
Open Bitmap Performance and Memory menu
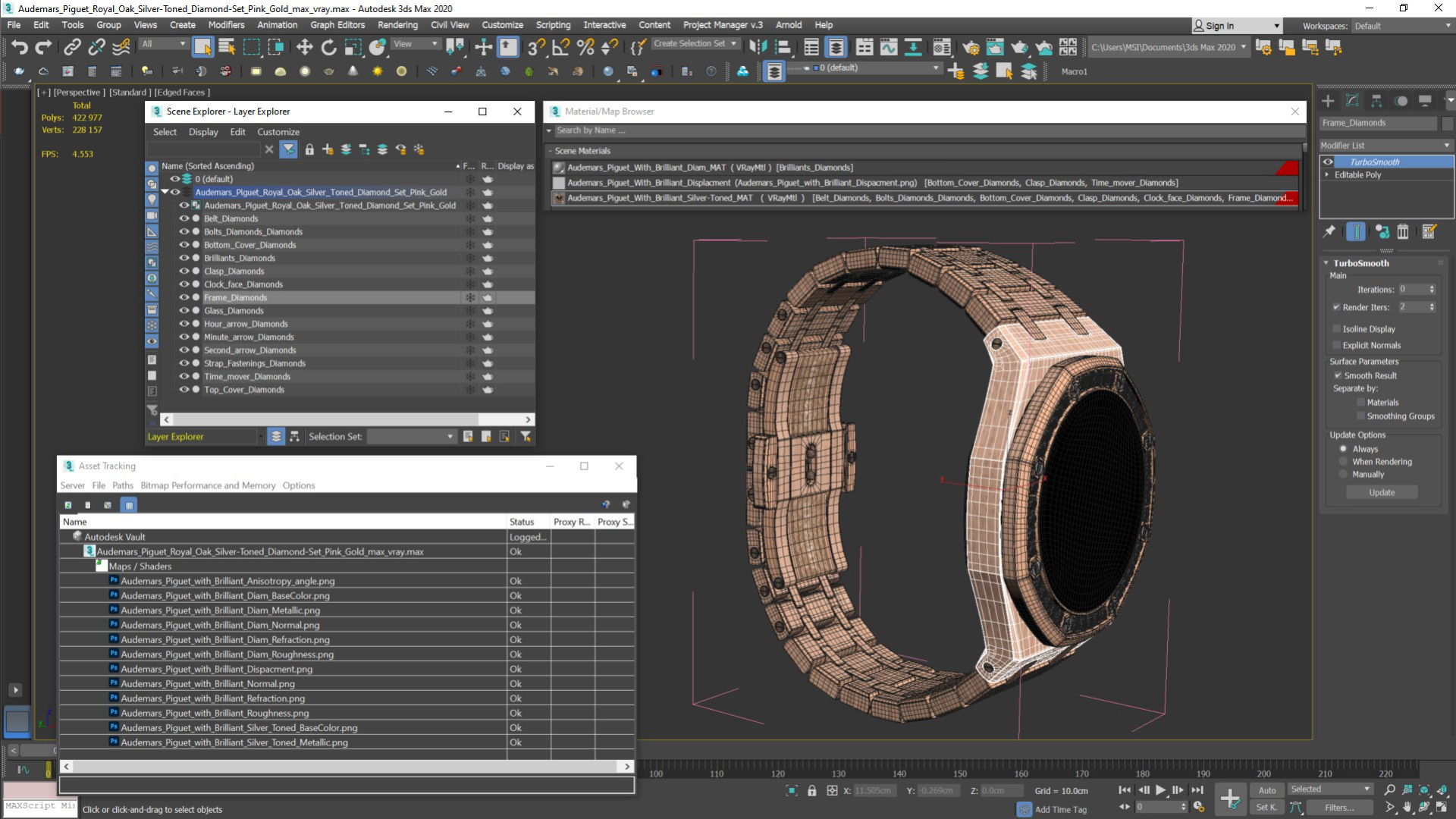click(208, 485)
